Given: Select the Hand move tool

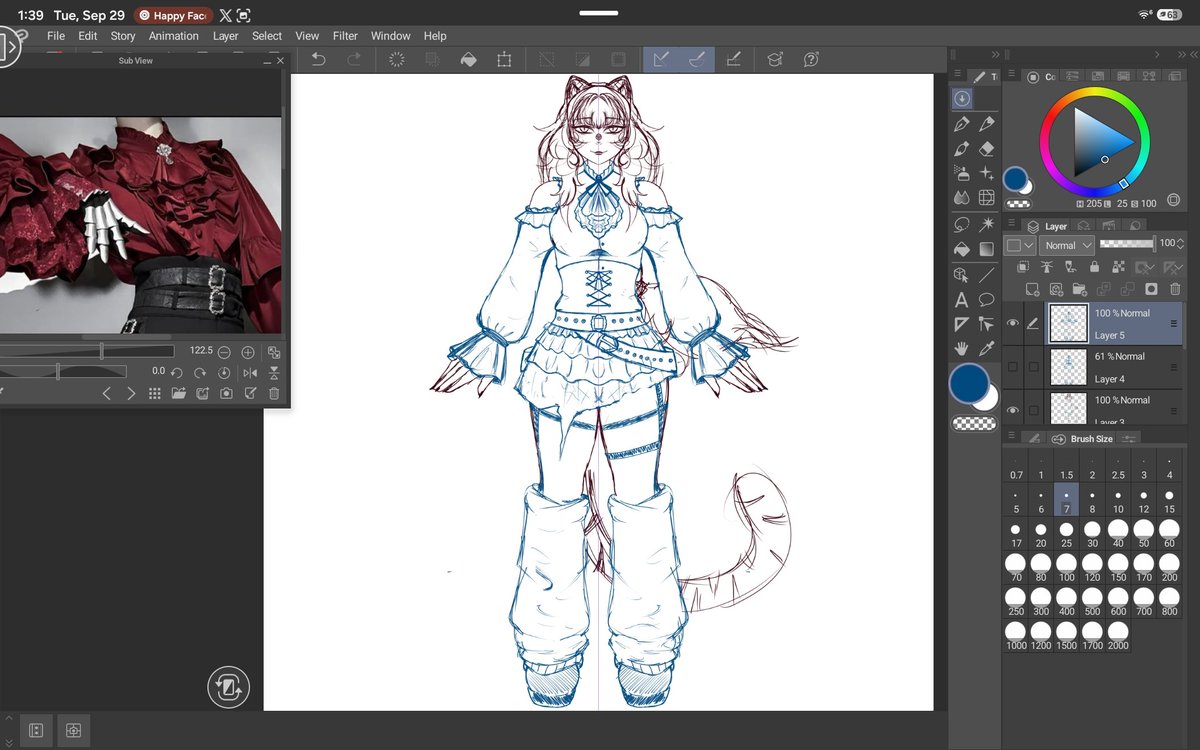Looking at the screenshot, I should pos(962,349).
